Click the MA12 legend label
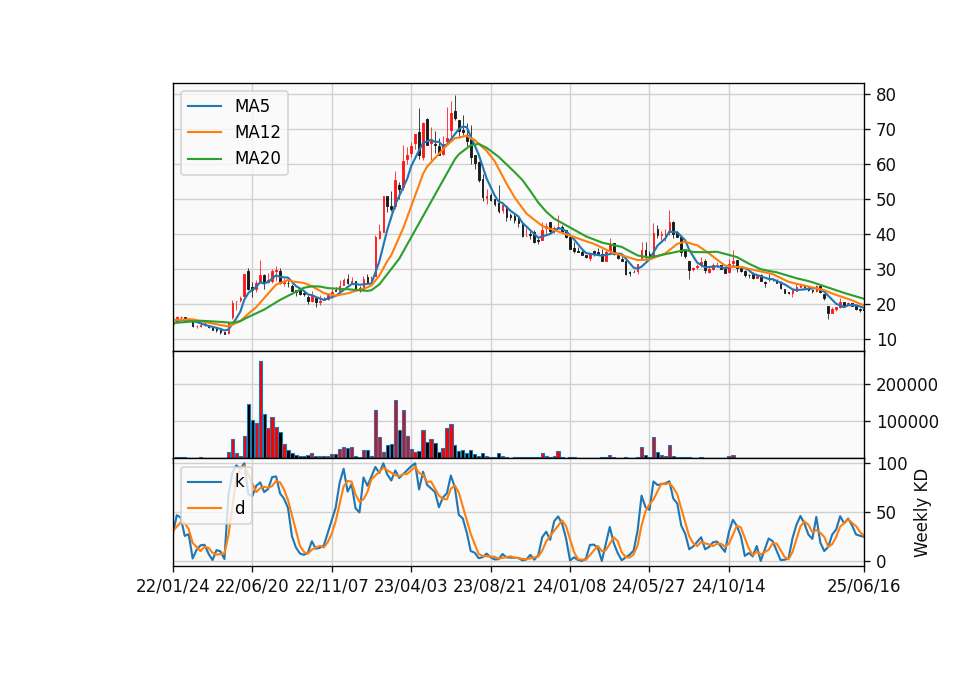Screen dimensions: 960x690 pos(257,132)
